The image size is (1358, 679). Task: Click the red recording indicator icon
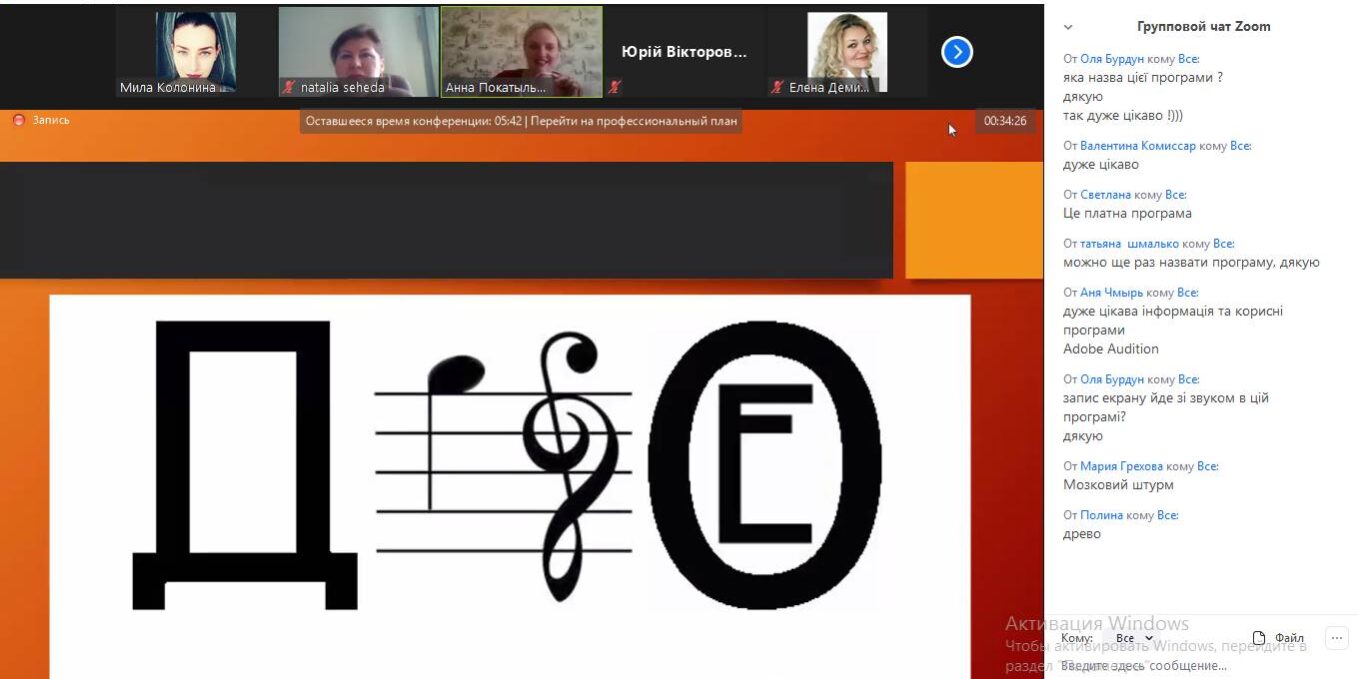point(18,120)
